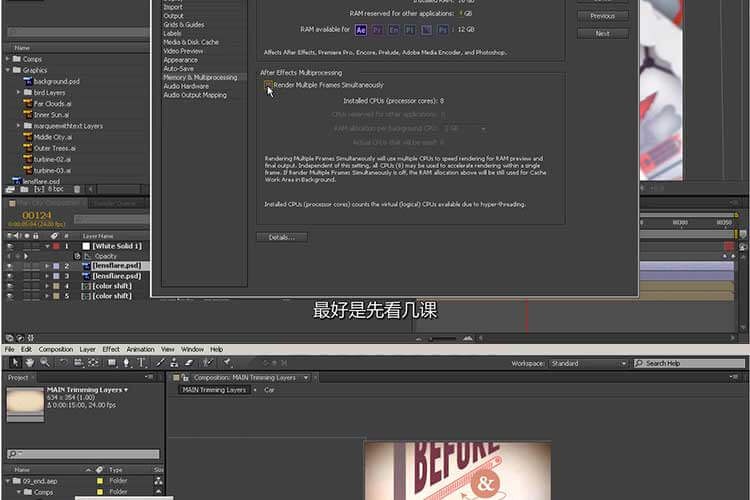750x500 pixels.
Task: Expand layer 4 color shift properties
Action: (x=47, y=286)
